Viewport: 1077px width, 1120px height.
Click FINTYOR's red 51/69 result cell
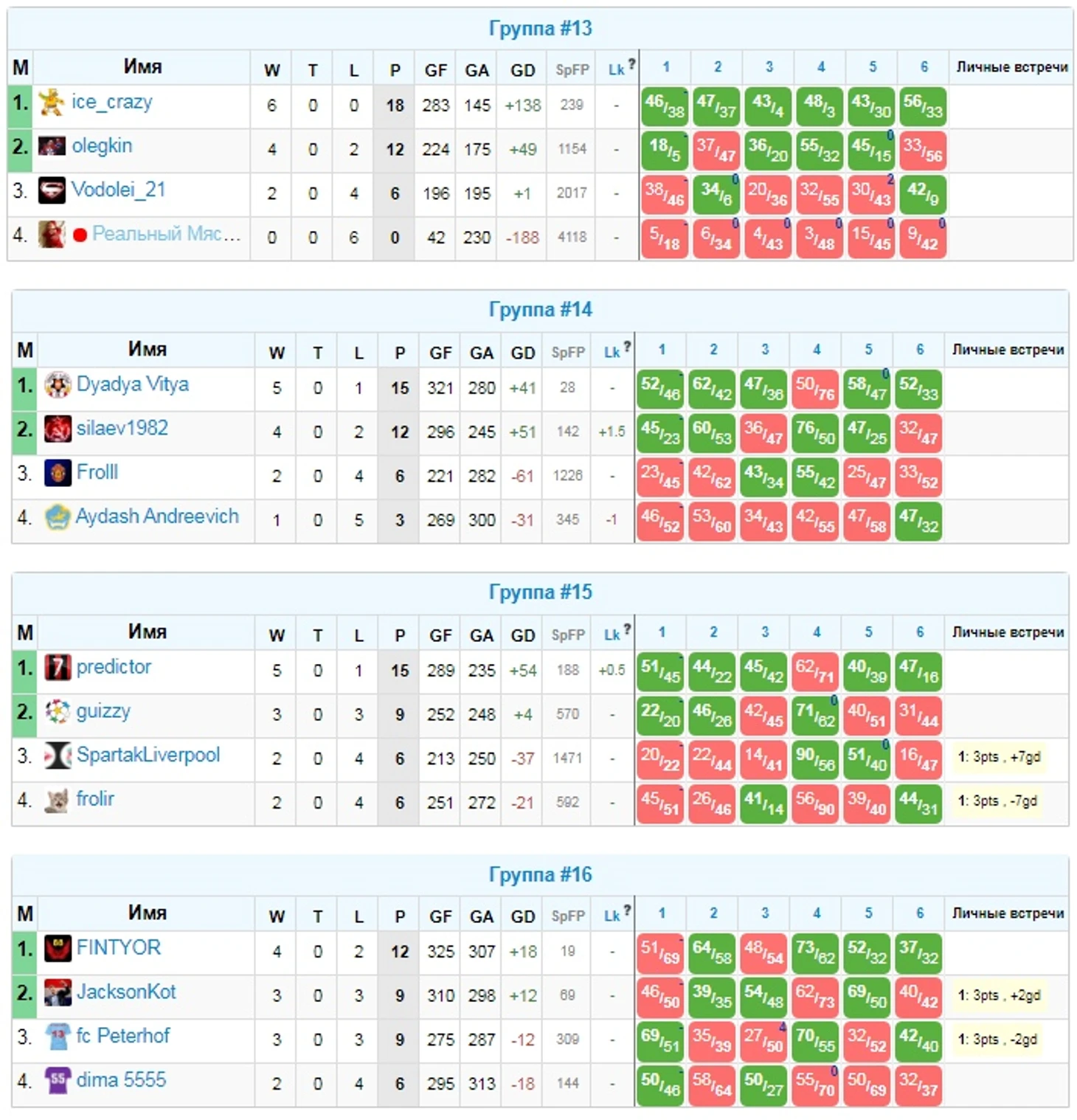pos(660,953)
